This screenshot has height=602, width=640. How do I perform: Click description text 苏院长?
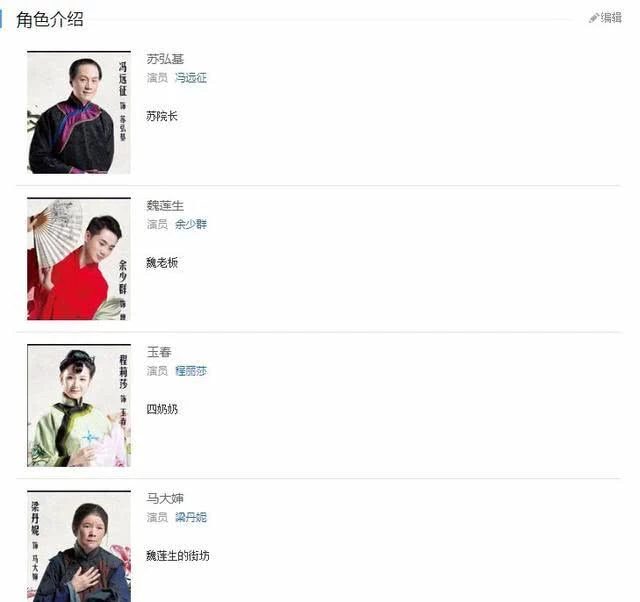click(162, 116)
